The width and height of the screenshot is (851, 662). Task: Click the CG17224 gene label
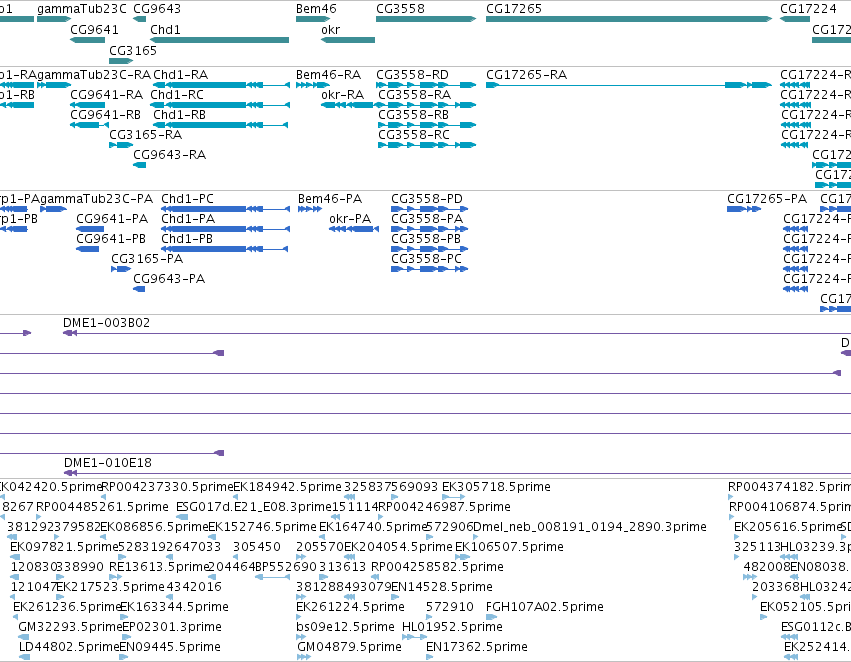point(808,9)
